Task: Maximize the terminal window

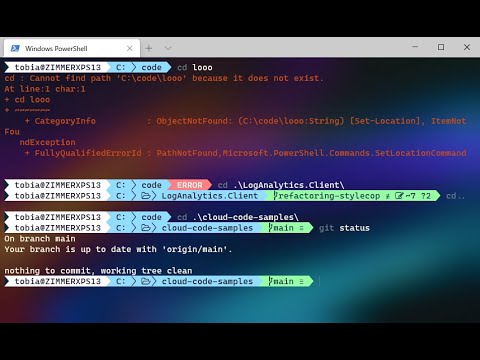Action: tap(441, 47)
